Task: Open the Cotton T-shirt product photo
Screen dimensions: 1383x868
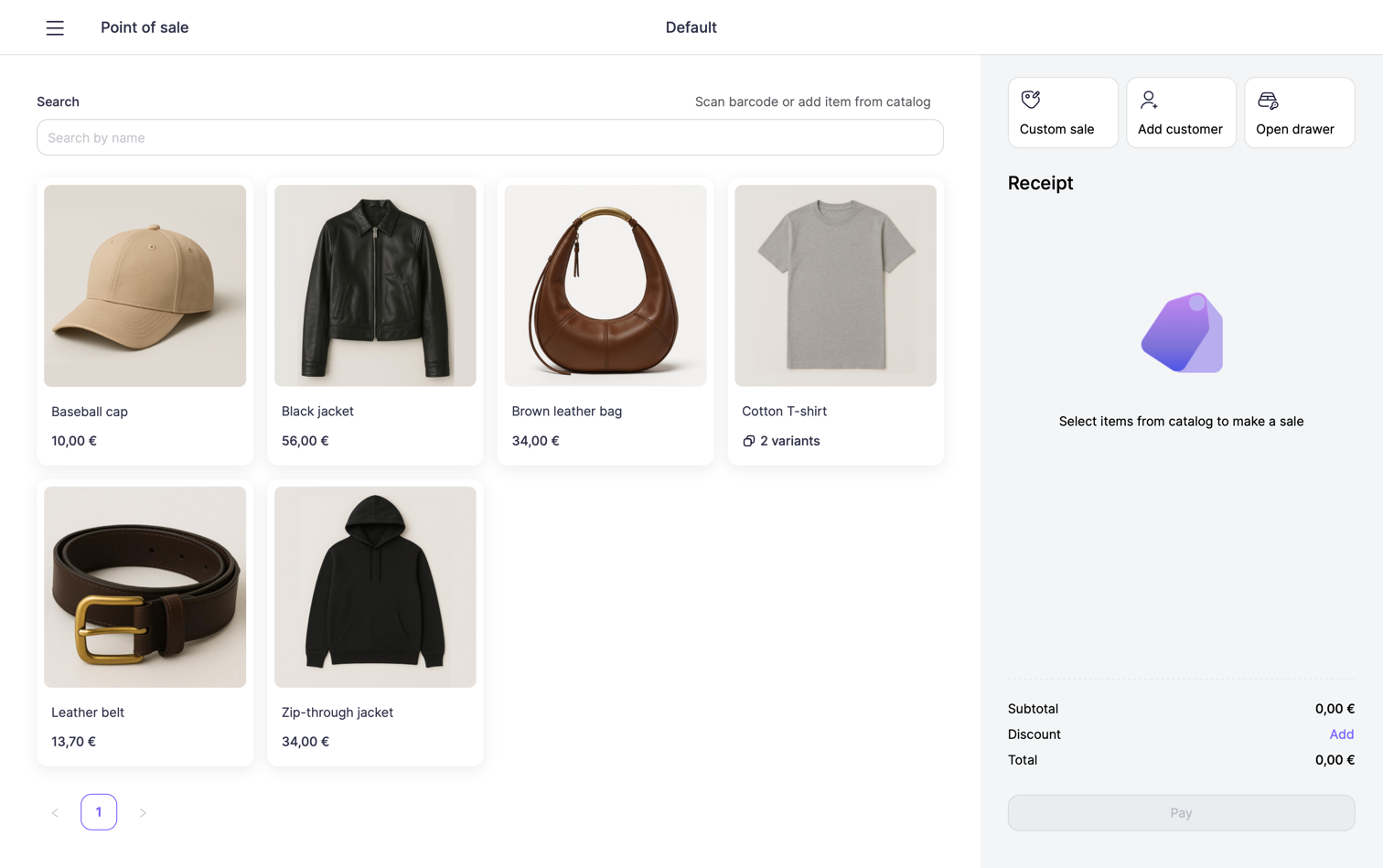Action: (x=835, y=285)
